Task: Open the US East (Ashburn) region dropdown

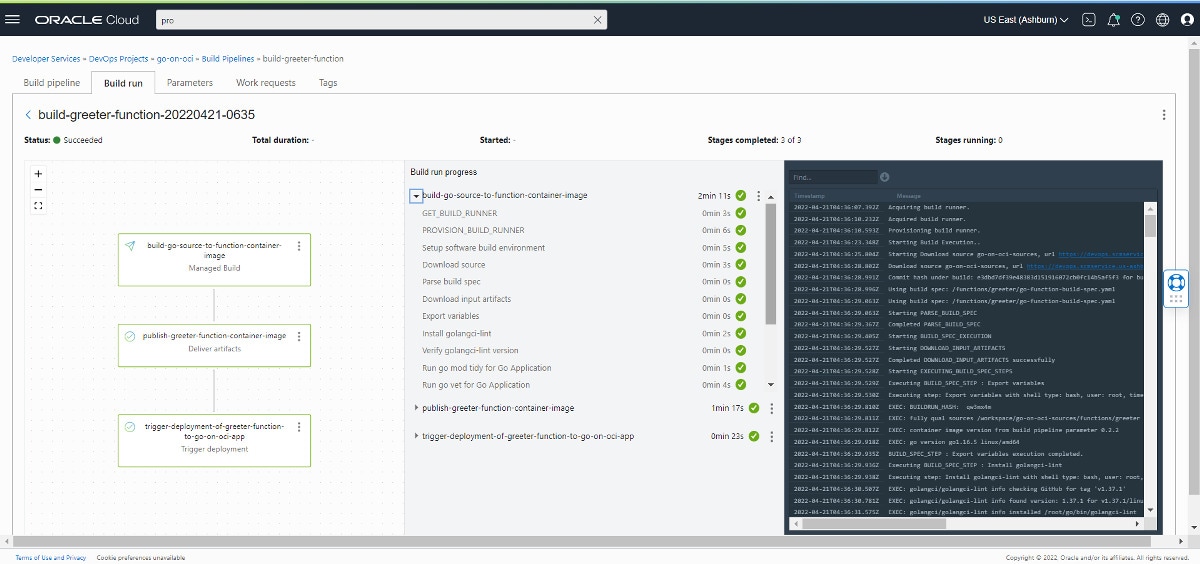Action: coord(1025,19)
